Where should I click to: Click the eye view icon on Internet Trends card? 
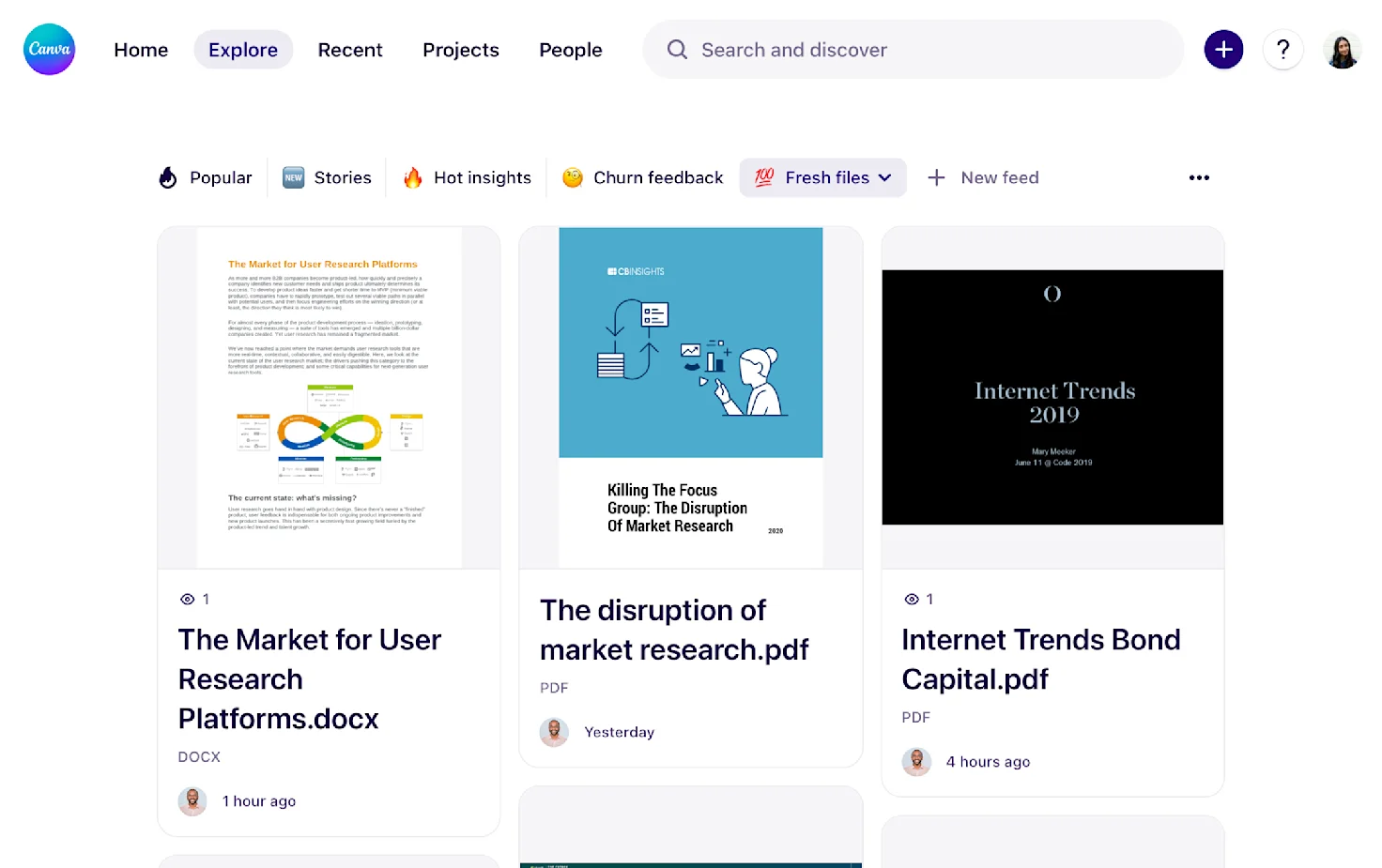click(910, 599)
